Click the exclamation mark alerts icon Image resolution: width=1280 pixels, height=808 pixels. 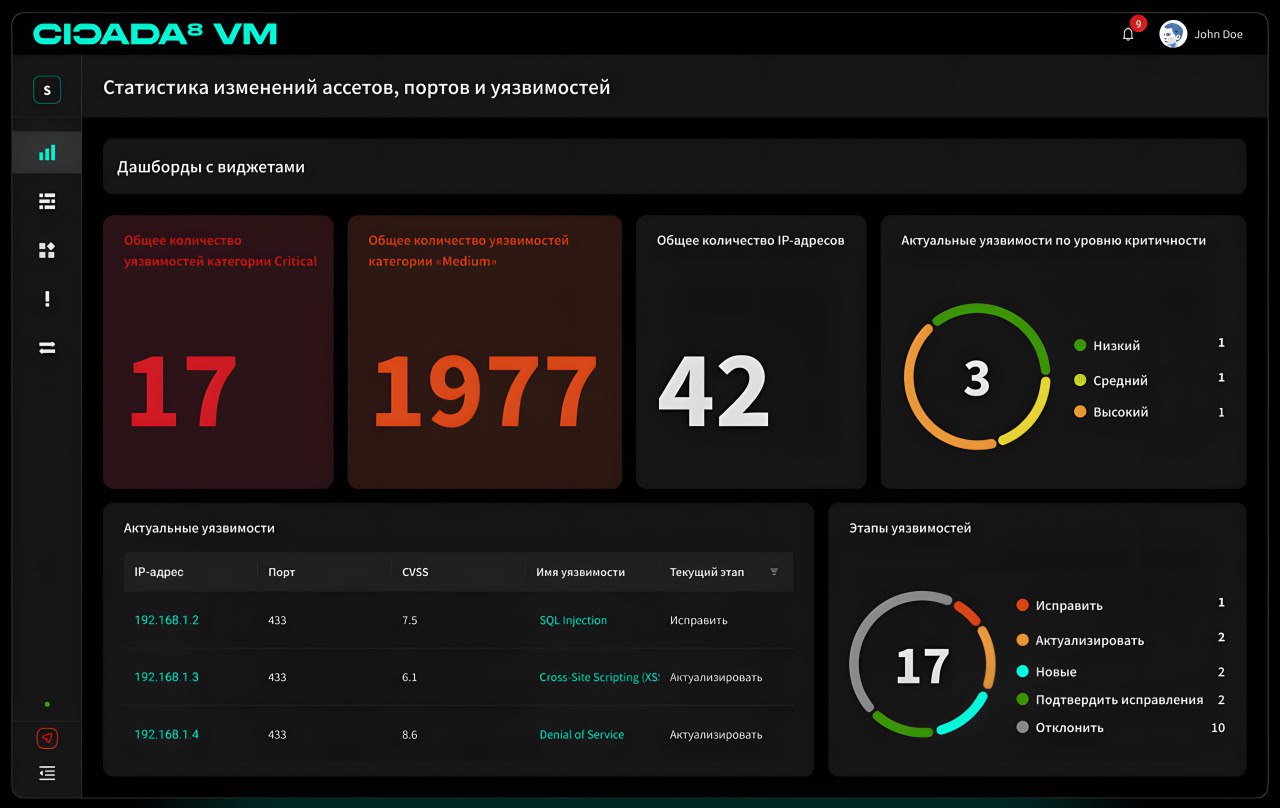coord(46,298)
